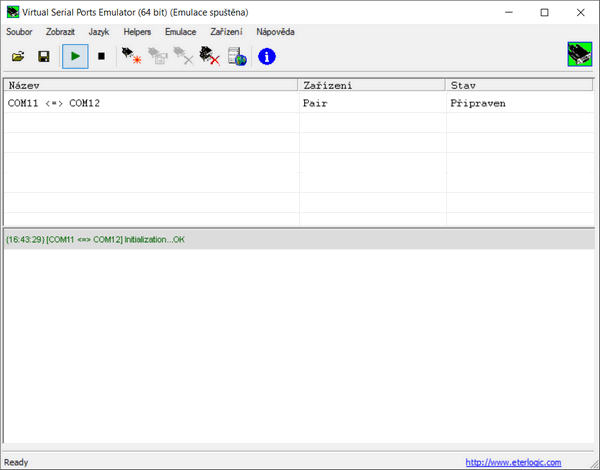Click the Stav column header

click(x=520, y=85)
